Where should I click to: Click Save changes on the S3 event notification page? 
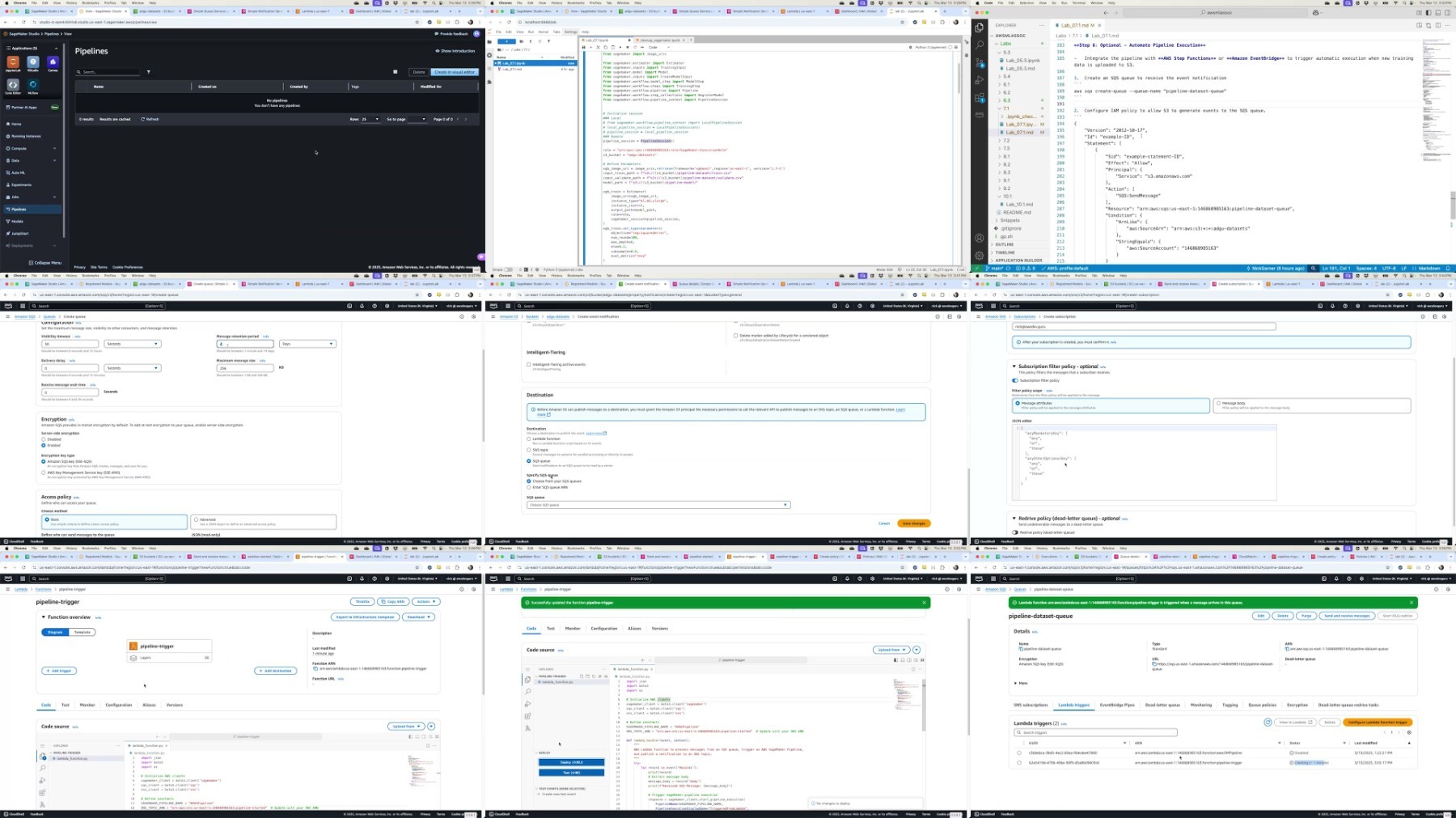click(914, 523)
